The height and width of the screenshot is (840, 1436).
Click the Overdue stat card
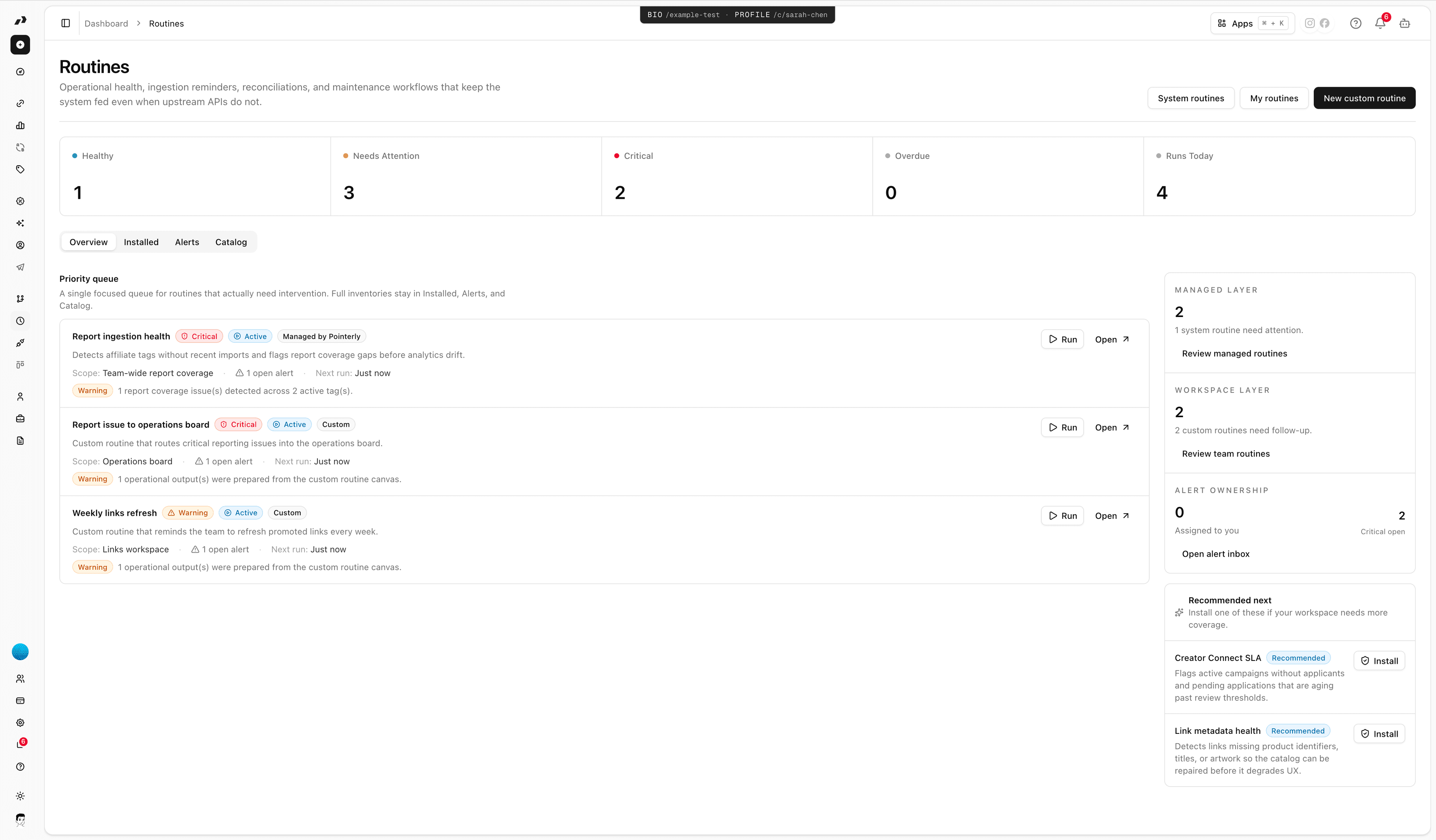tap(1008, 176)
